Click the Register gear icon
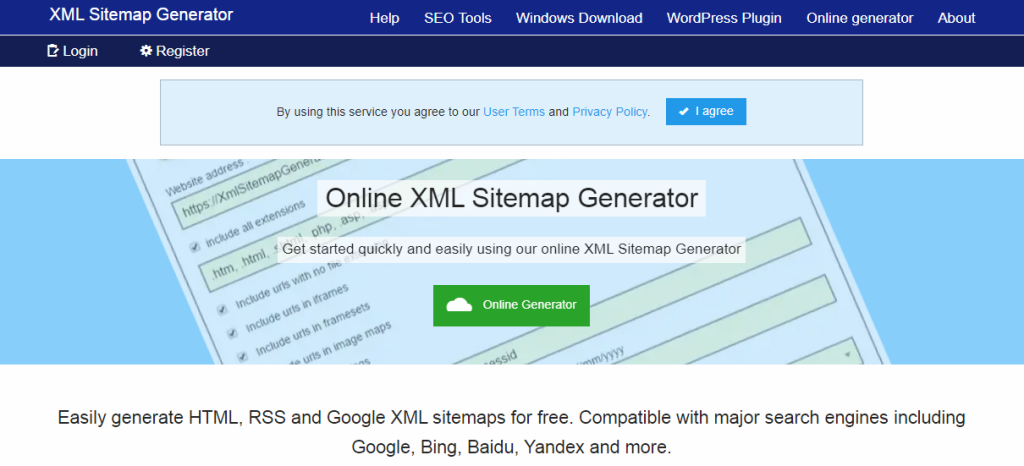 pyautogui.click(x=146, y=51)
